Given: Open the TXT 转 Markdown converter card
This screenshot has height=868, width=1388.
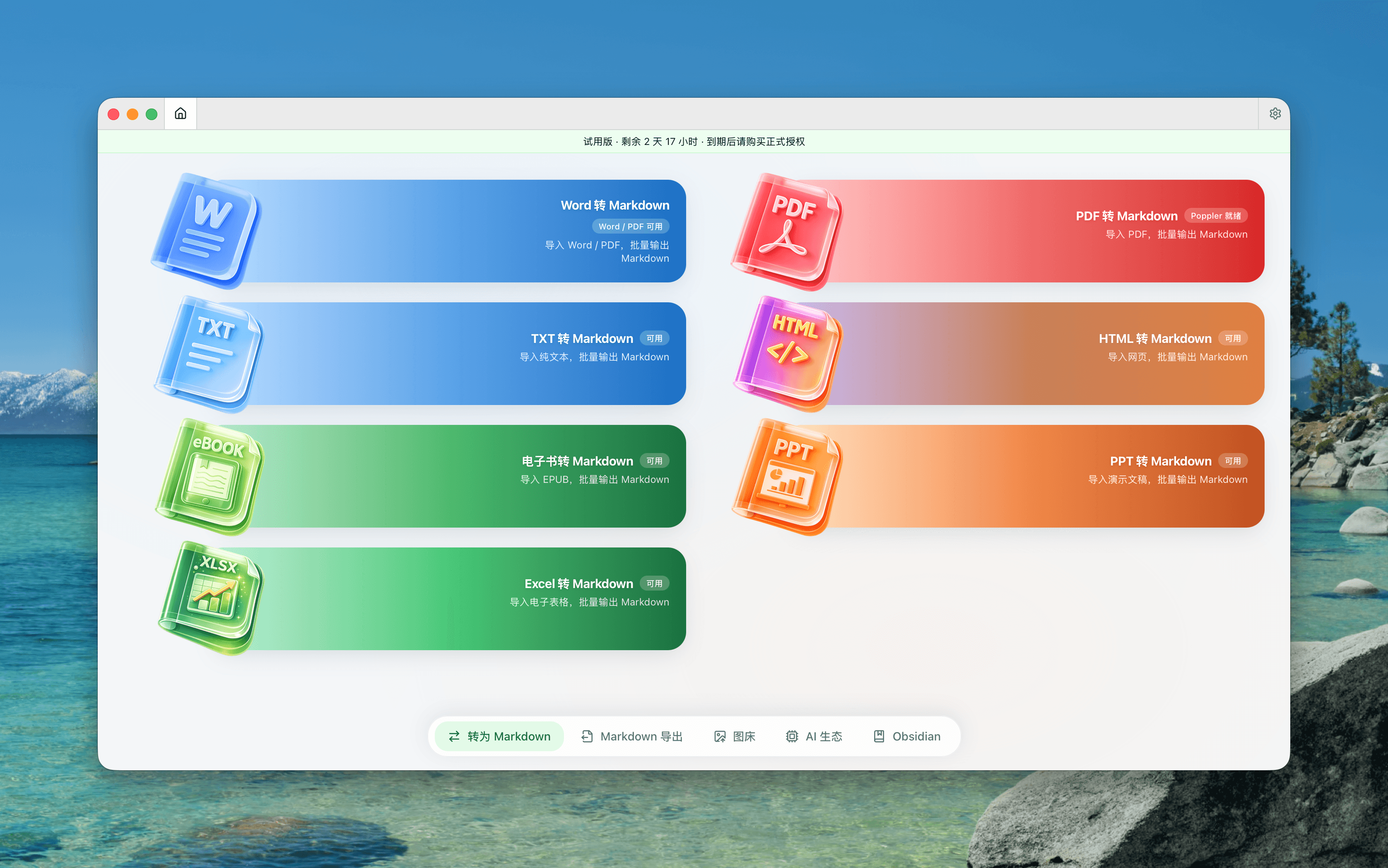Looking at the screenshot, I should (448, 354).
